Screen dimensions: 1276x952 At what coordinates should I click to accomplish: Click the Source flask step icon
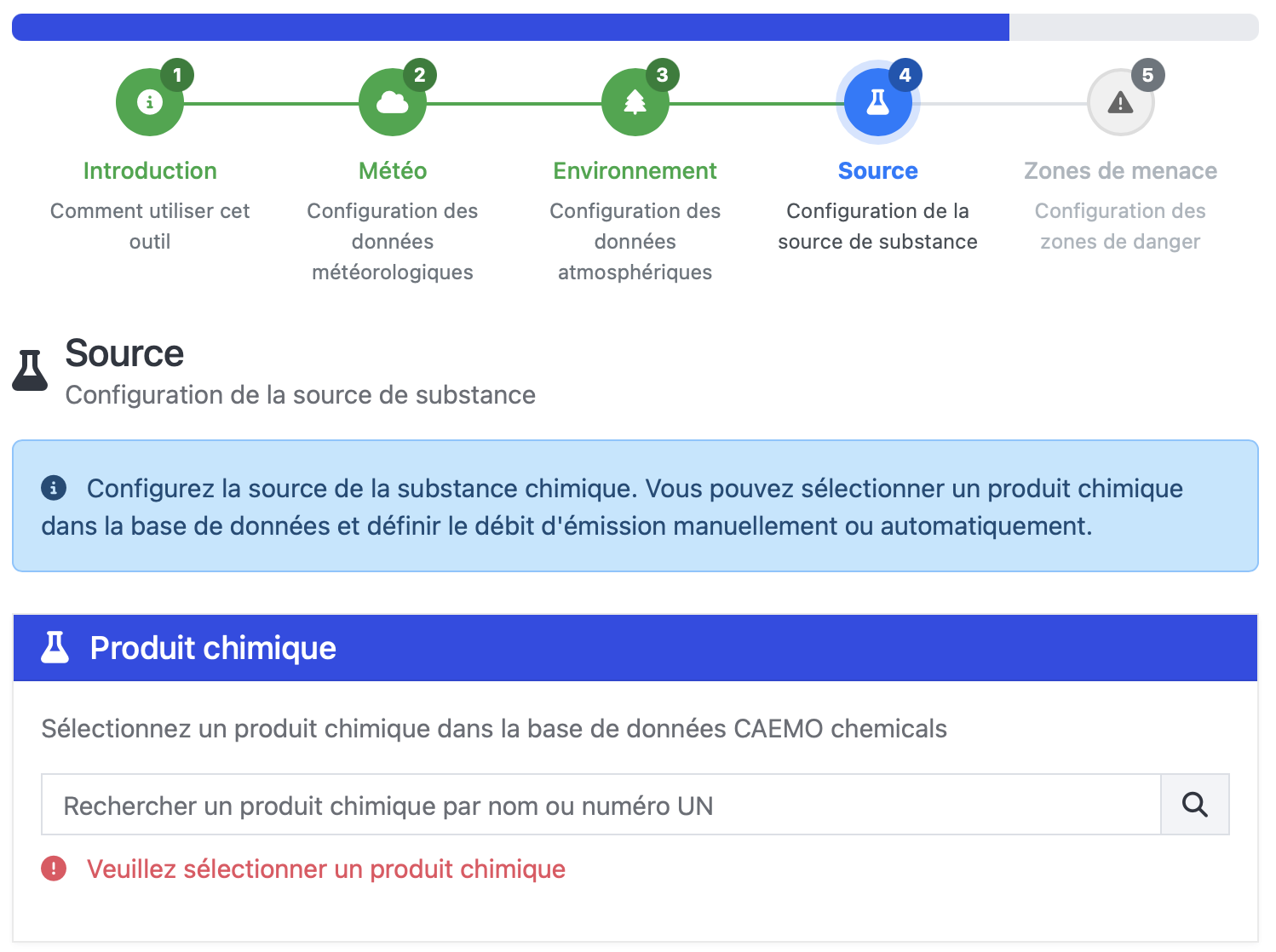[877, 103]
